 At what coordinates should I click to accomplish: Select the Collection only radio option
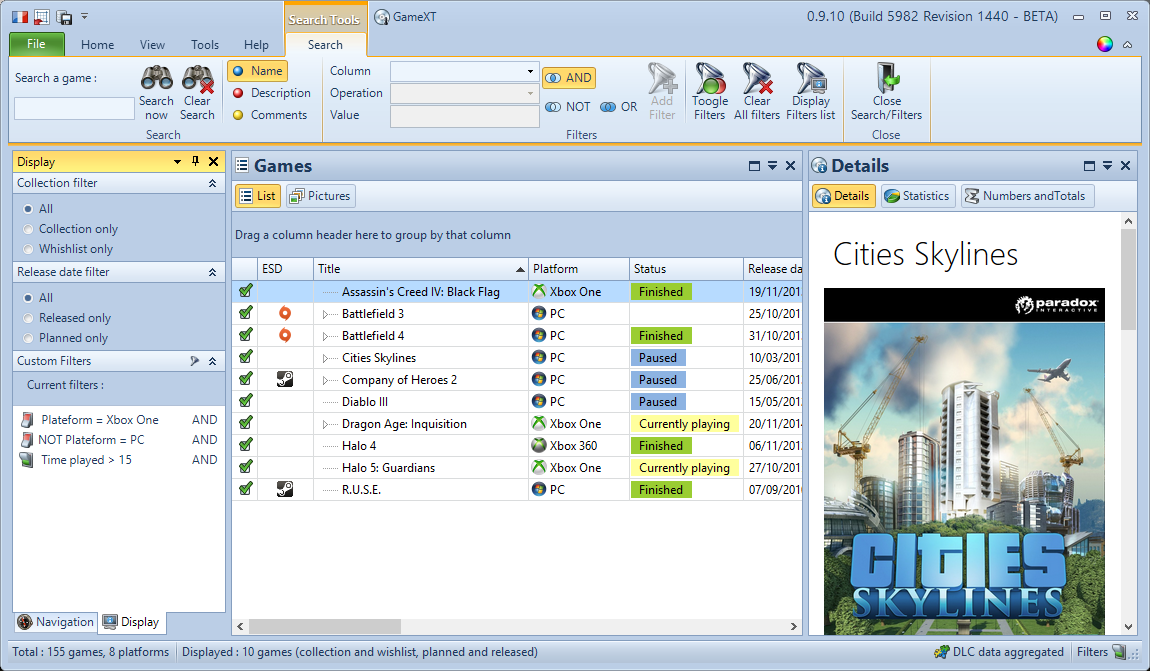pyautogui.click(x=28, y=229)
